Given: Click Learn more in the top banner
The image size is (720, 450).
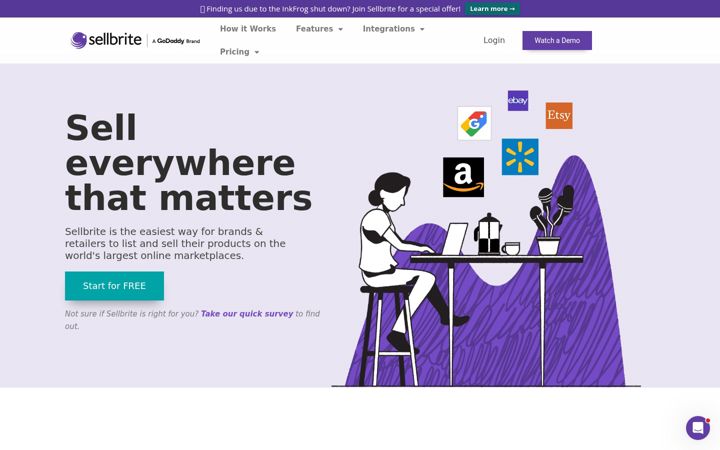Looking at the screenshot, I should tap(492, 9).
